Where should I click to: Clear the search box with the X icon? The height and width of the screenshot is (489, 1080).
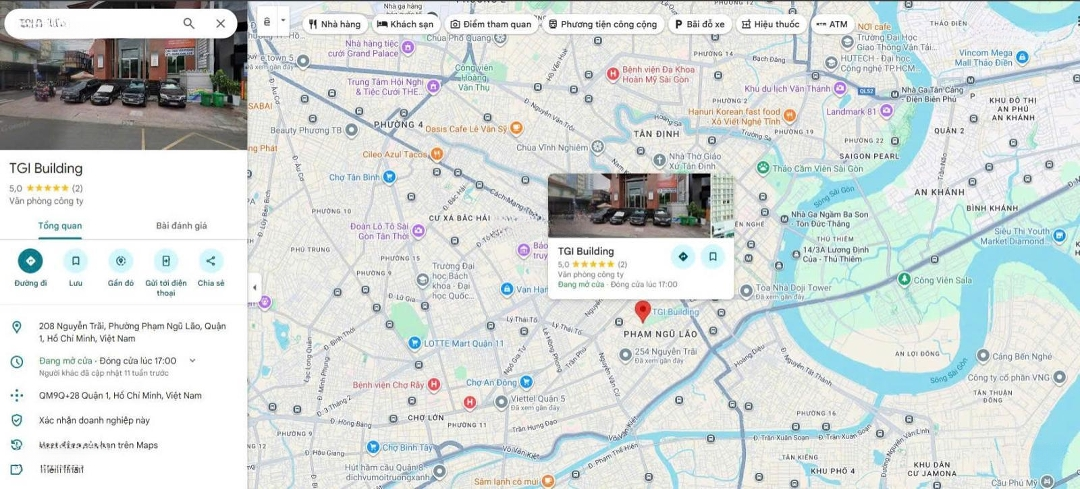click(220, 23)
